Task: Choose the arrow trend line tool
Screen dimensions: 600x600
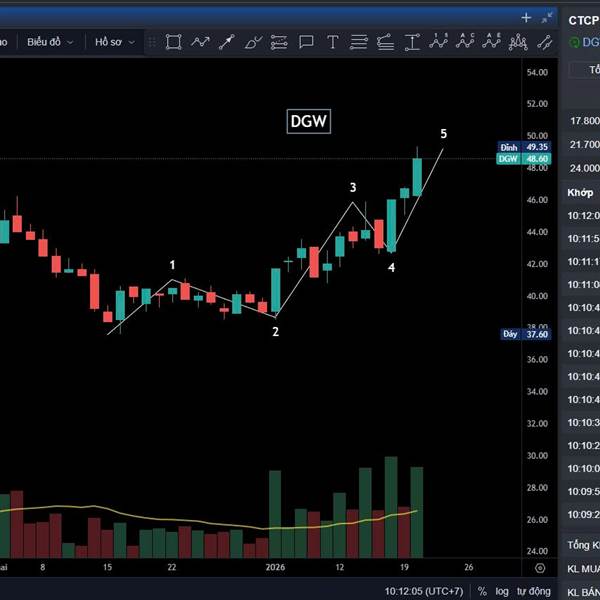Action: point(227,42)
